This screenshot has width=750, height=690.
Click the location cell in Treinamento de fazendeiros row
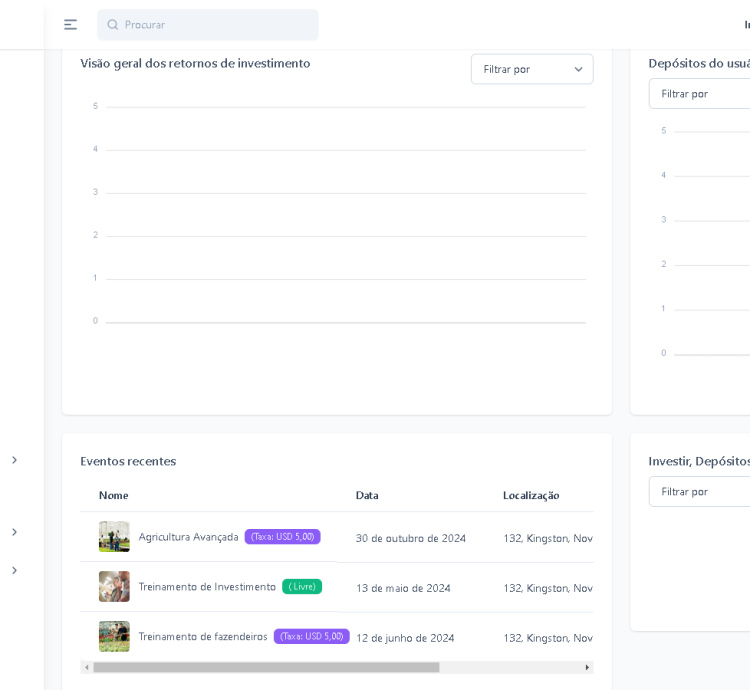tap(548, 638)
